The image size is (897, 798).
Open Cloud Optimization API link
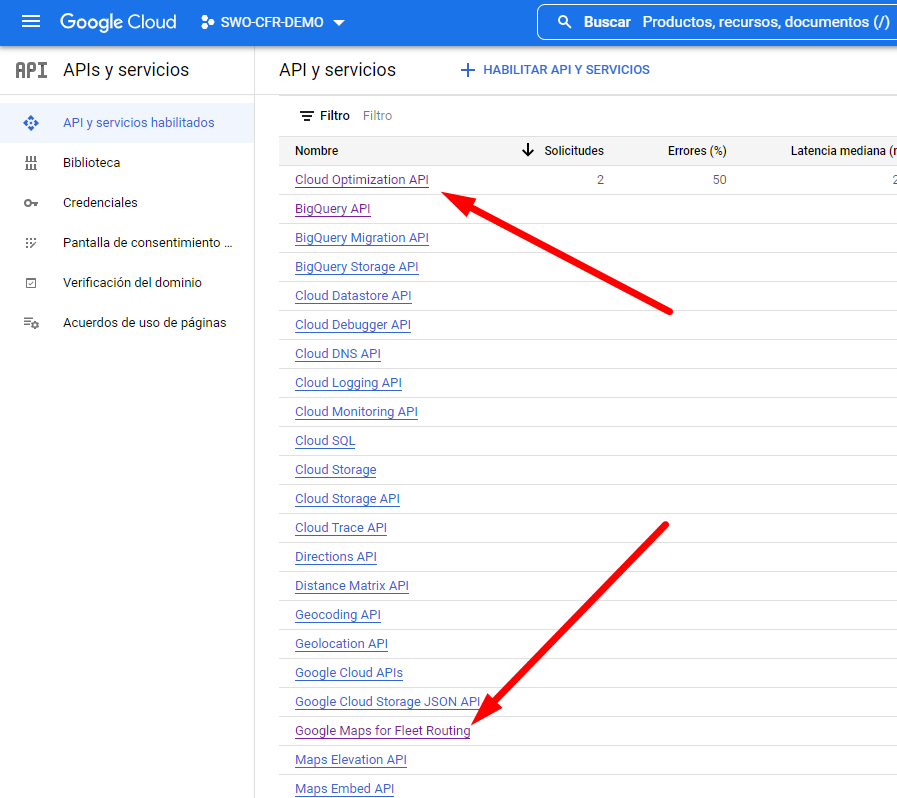(361, 180)
